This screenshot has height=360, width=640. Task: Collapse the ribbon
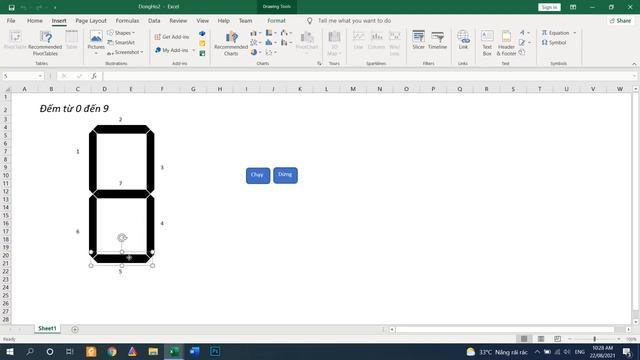pos(634,64)
